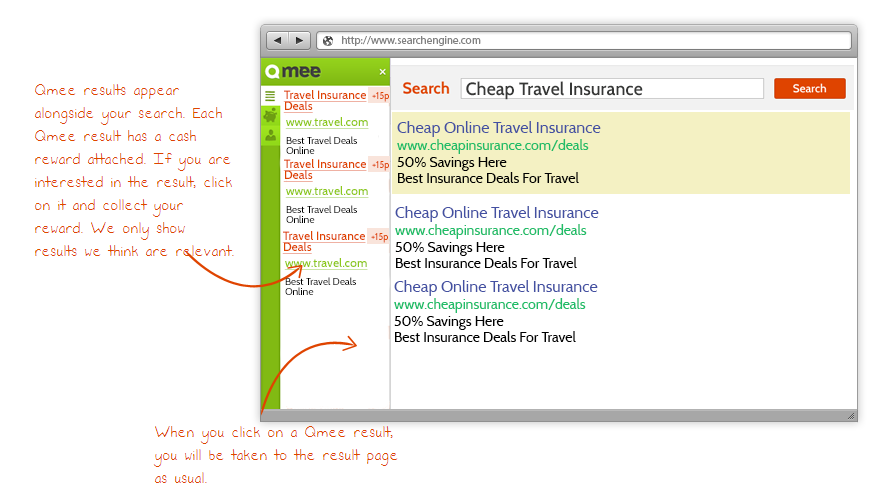Click the browser forward arrow button
This screenshot has width=885, height=488.
click(299, 40)
